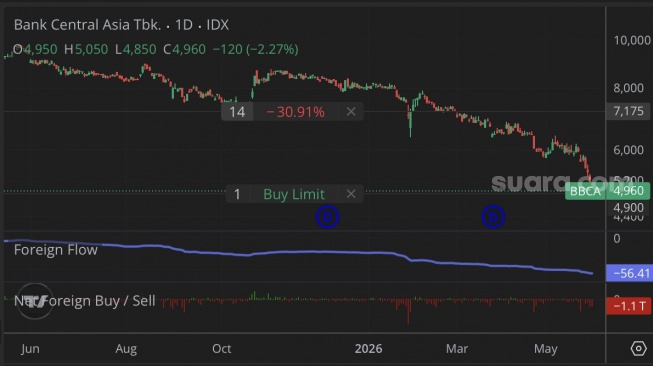Click the 6,000 price axis label
This screenshot has height=366, width=653.
(628, 150)
